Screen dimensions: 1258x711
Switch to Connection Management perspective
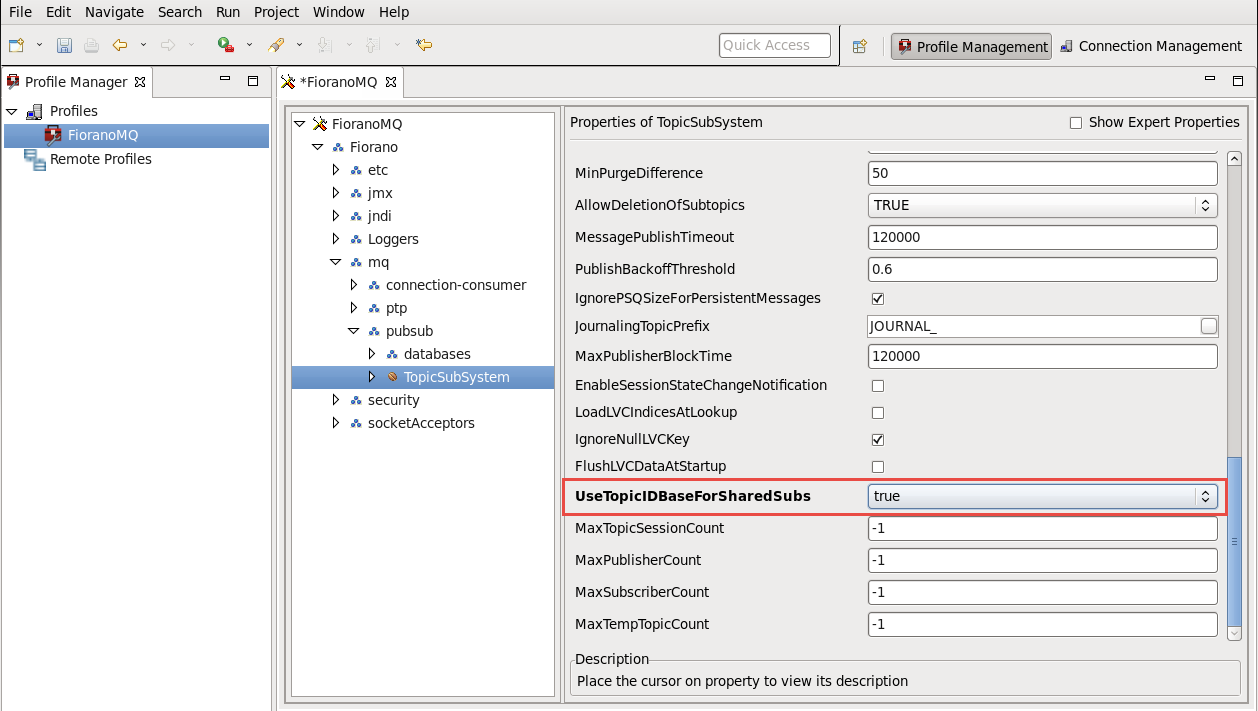(1151, 46)
